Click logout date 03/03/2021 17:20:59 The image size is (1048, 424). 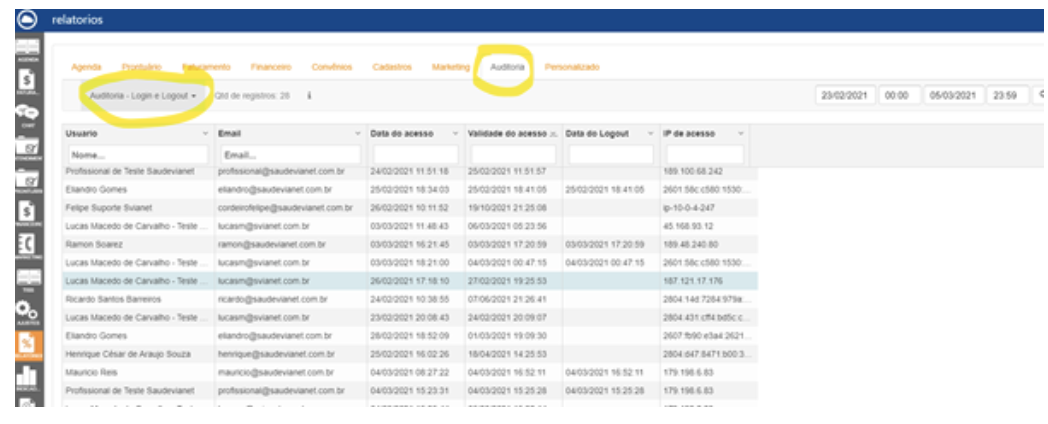point(605,244)
